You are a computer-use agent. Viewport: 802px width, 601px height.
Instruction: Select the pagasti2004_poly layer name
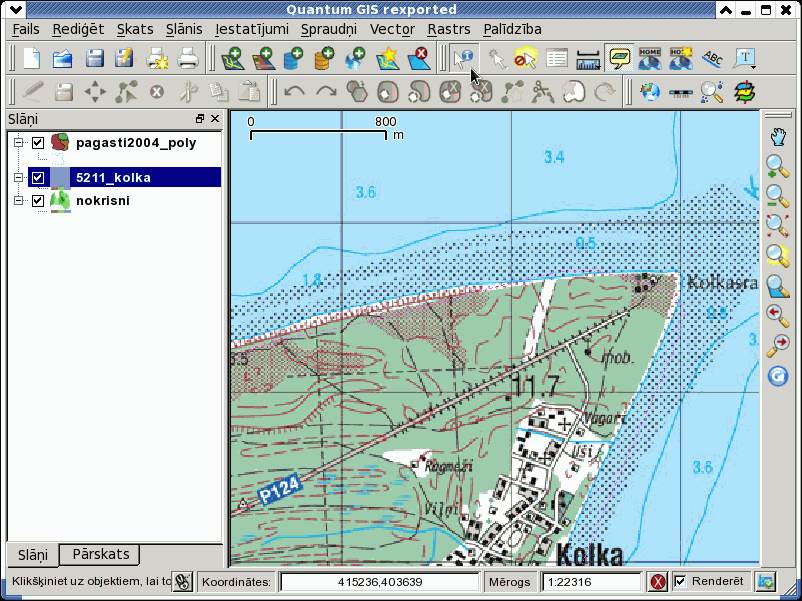pyautogui.click(x=136, y=143)
